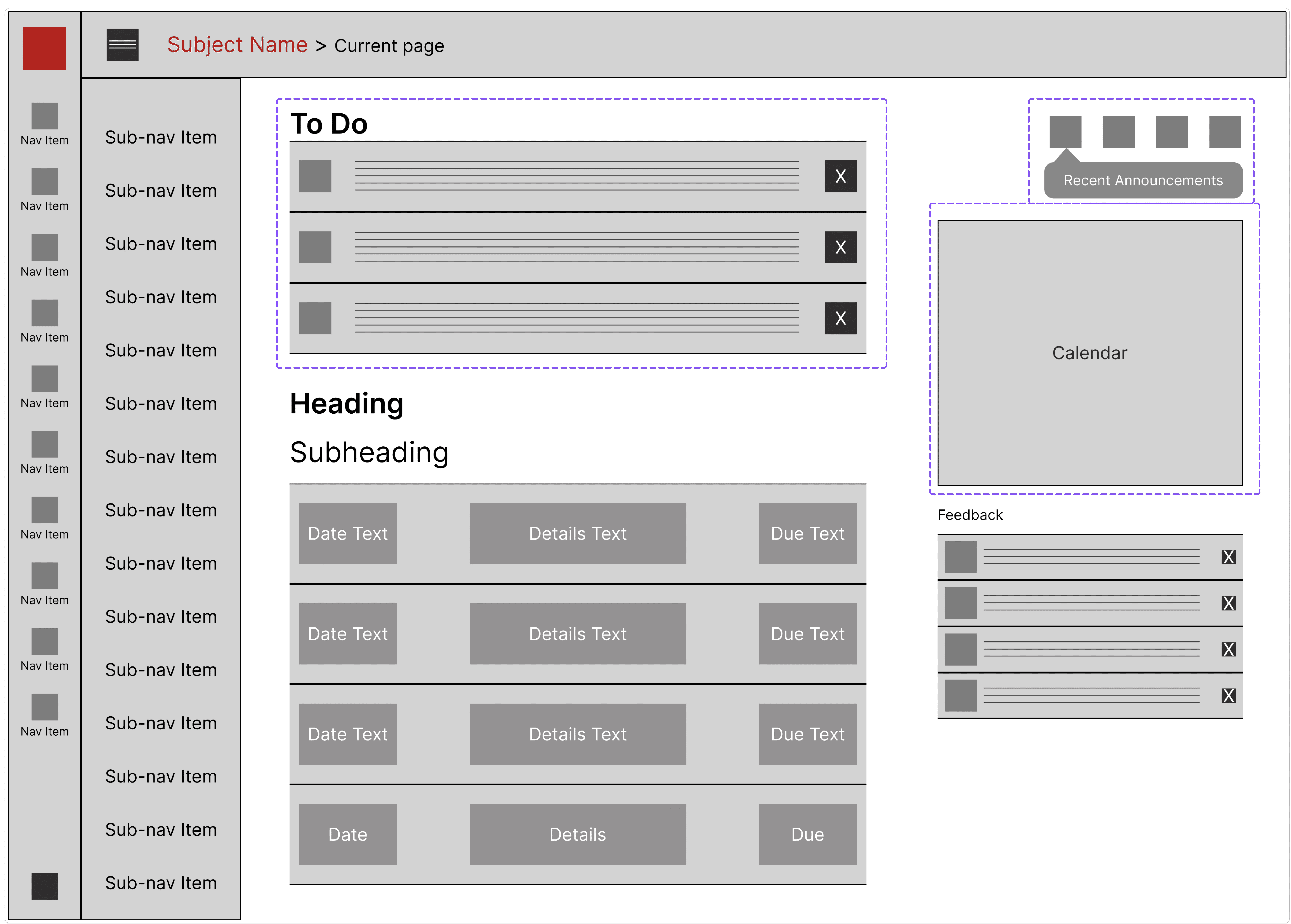This screenshot has height=924, width=1291.
Task: Click the last Feedback item's square thumbnail
Action: pos(960,695)
